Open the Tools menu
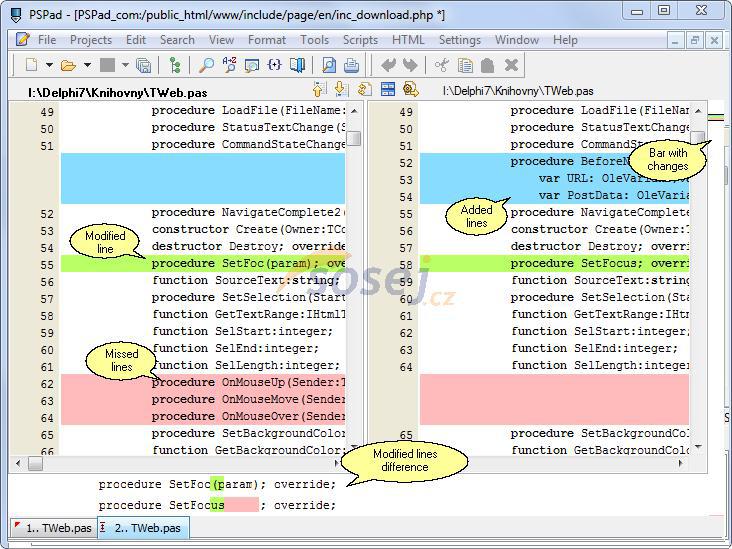This screenshot has width=732, height=549. (314, 40)
